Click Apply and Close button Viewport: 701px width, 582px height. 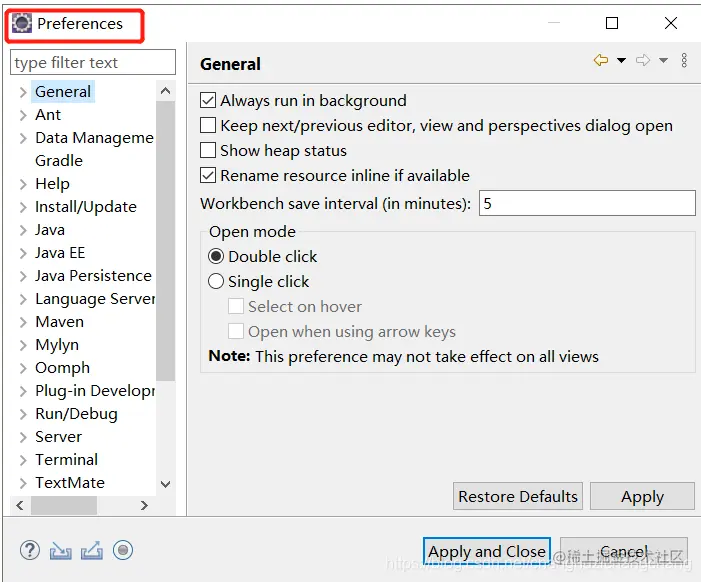click(487, 551)
